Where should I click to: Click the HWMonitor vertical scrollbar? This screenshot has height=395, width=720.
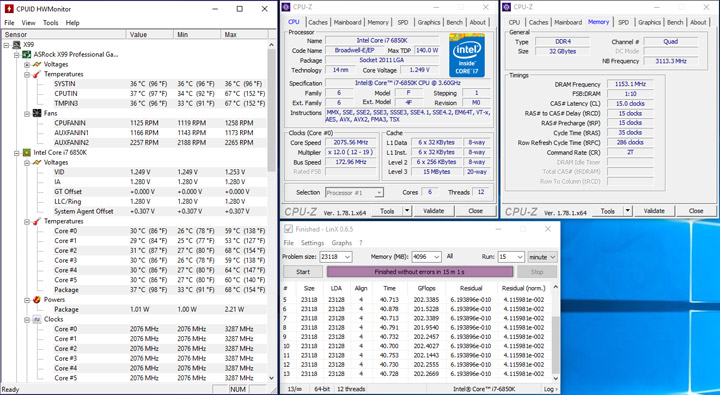click(271, 210)
